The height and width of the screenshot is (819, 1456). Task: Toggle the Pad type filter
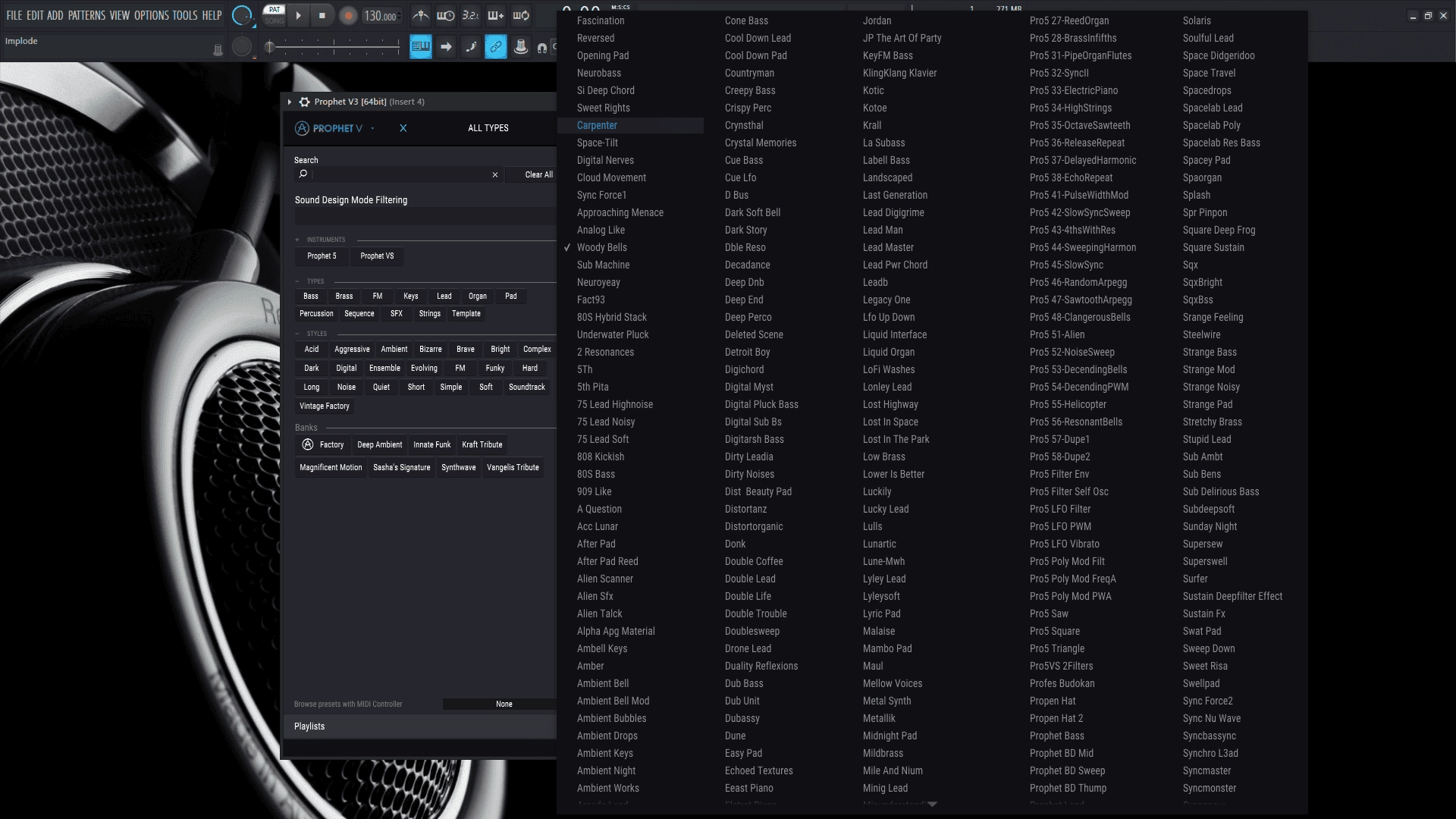coord(511,297)
